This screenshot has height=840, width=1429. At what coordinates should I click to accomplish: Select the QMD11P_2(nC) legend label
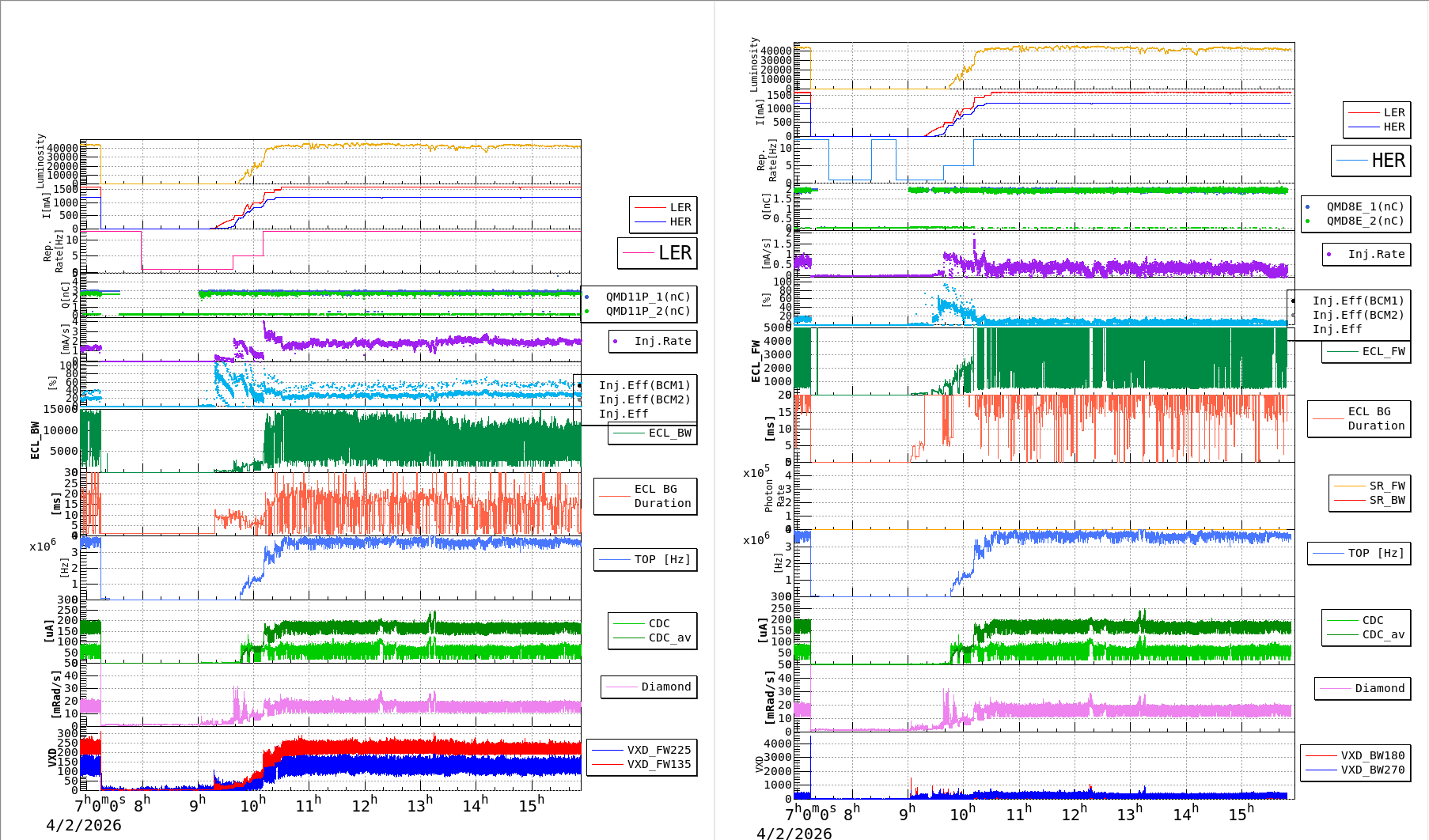647,311
